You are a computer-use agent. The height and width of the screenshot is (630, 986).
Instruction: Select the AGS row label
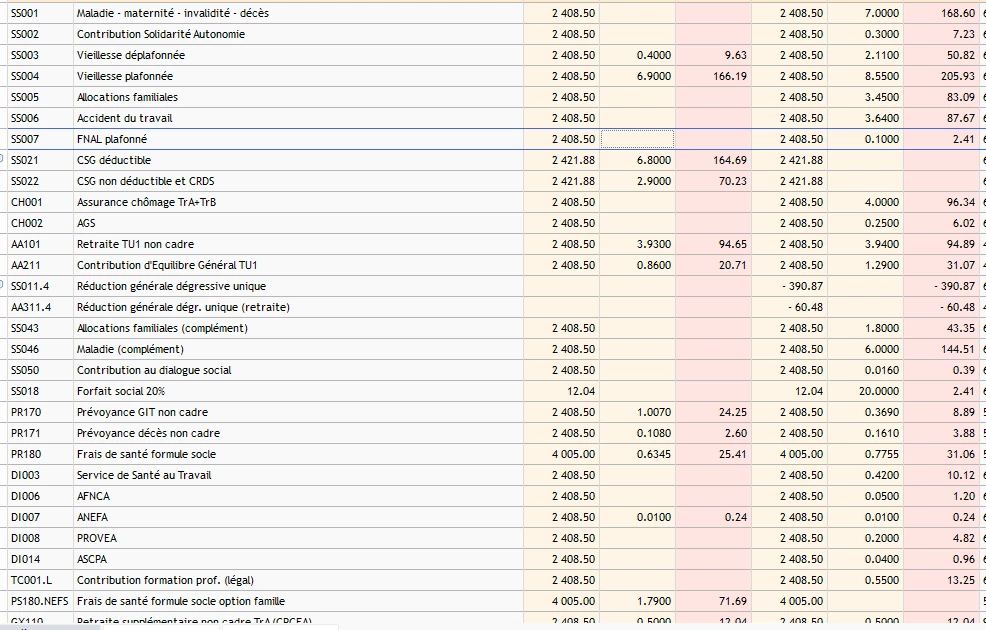coord(86,223)
